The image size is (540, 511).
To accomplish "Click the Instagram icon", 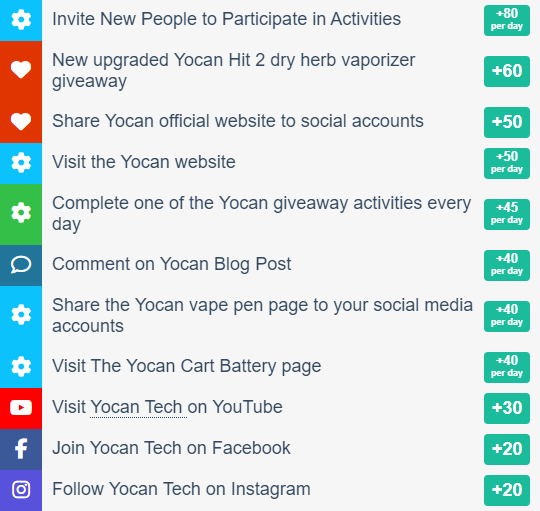I will (x=21, y=490).
